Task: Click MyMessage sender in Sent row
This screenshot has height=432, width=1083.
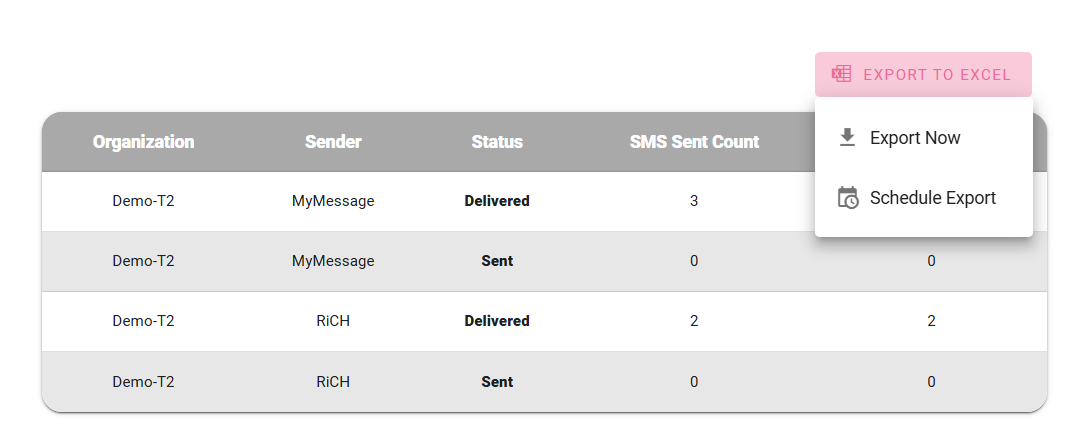Action: tap(333, 261)
